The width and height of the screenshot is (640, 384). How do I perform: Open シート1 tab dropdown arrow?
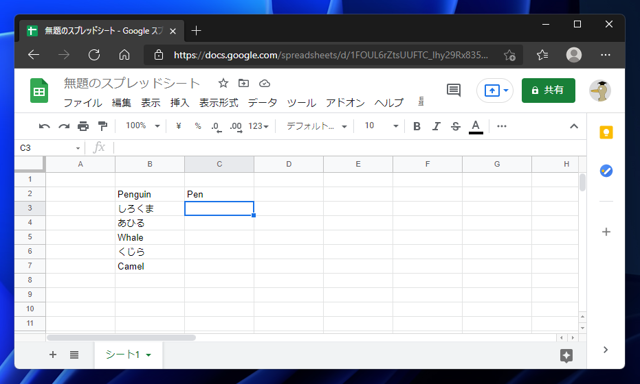point(149,355)
